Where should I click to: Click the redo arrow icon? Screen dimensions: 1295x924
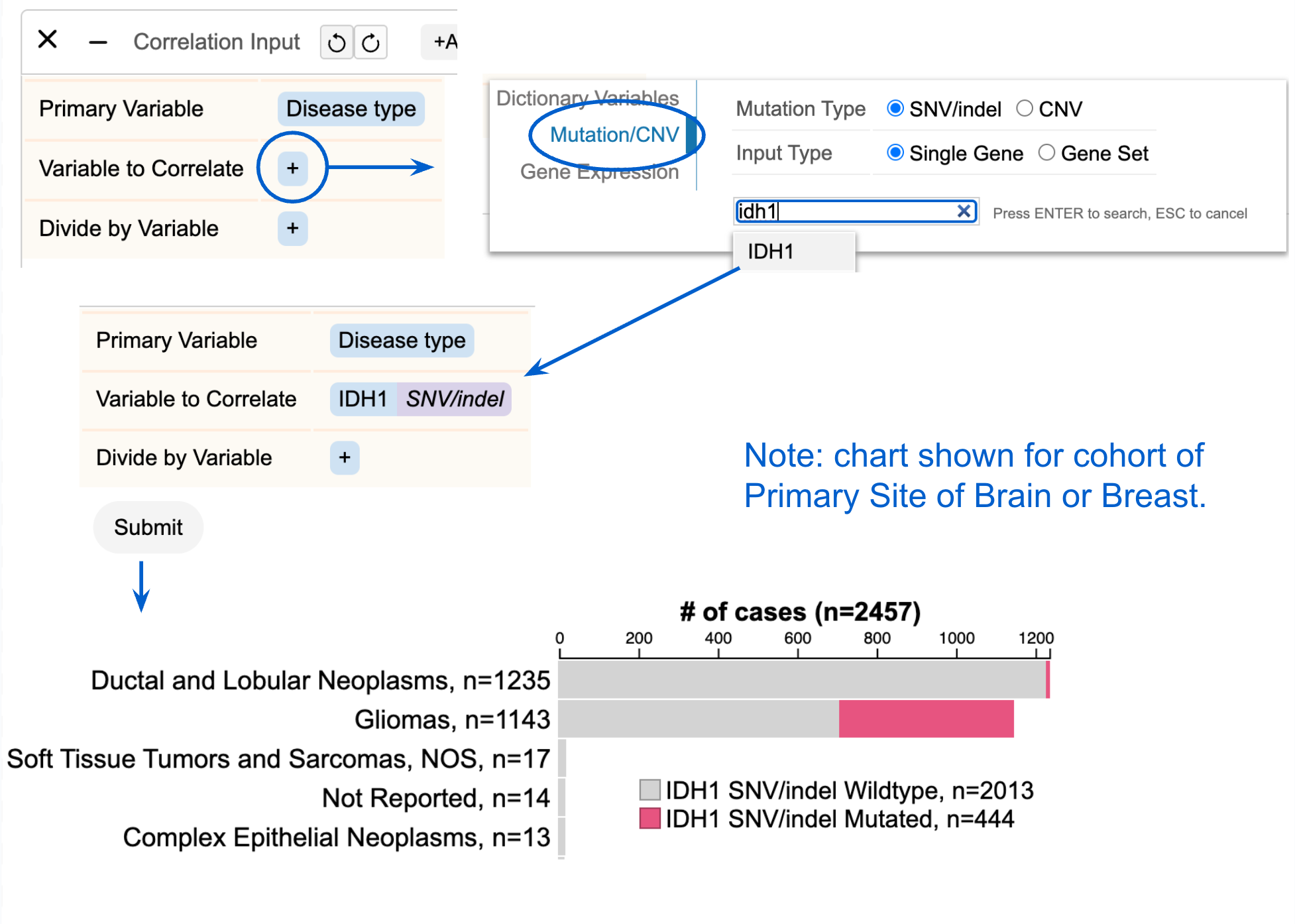(x=370, y=43)
